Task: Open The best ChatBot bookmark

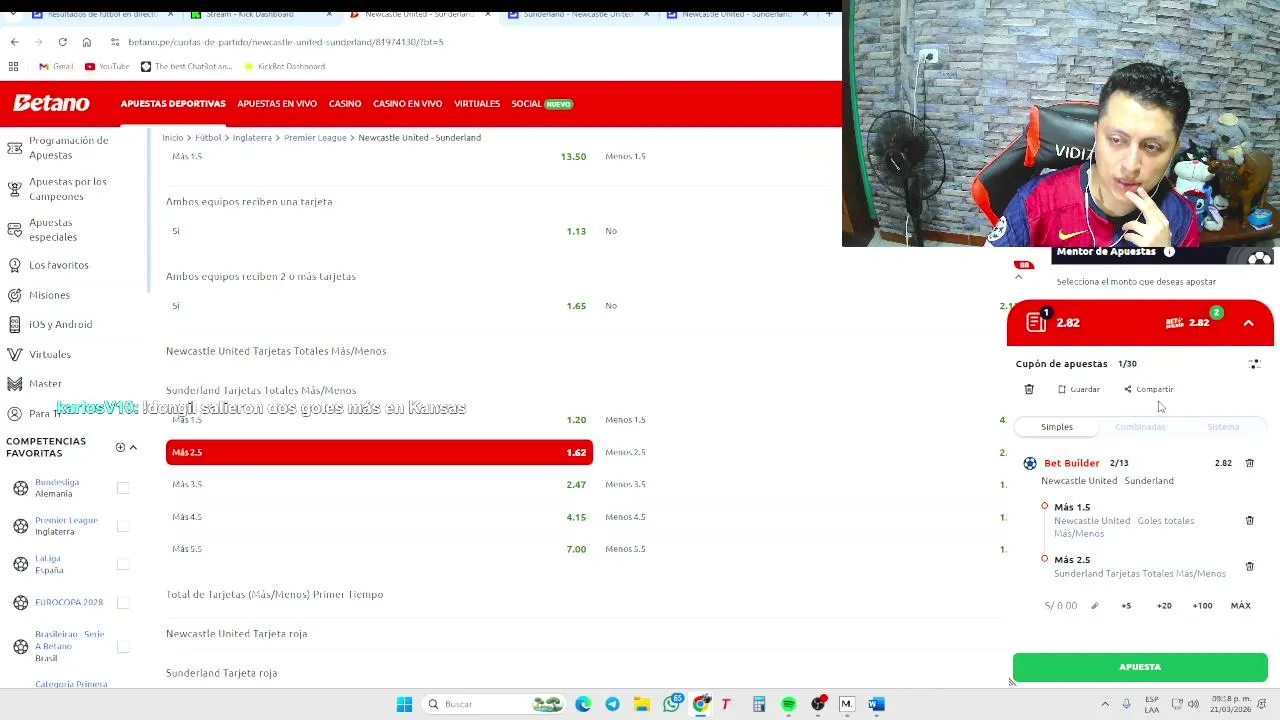Action: pyautogui.click(x=186, y=66)
